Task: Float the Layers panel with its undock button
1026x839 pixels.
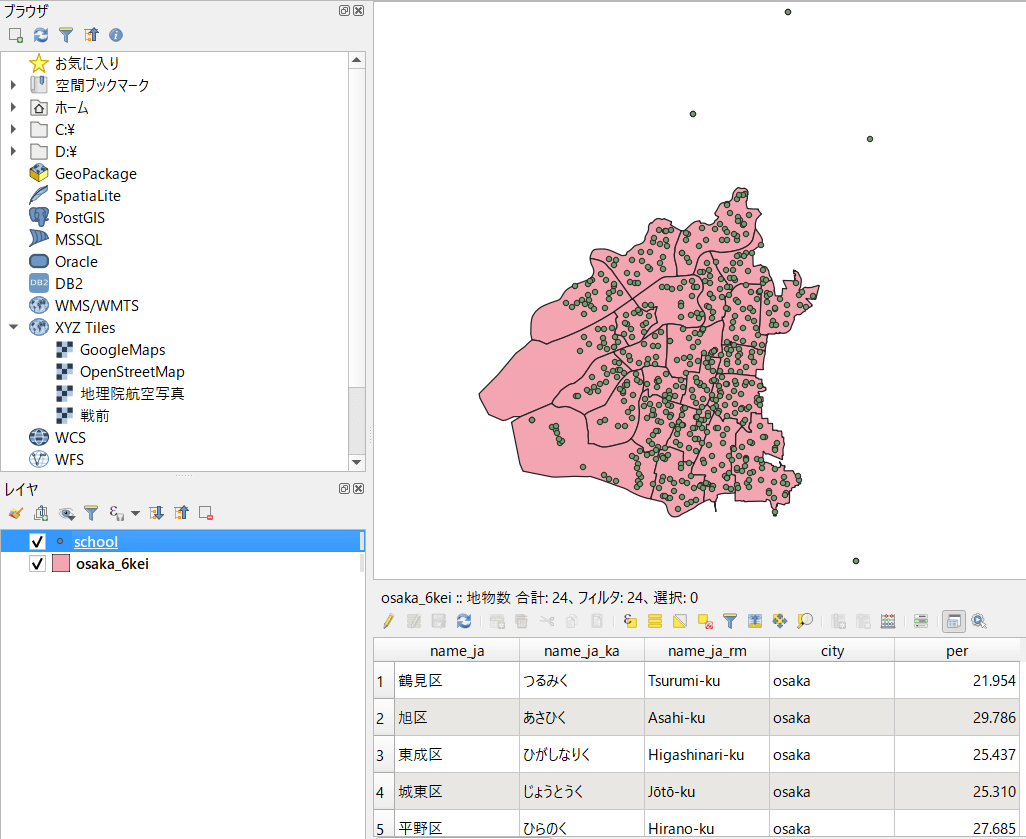Action: (x=344, y=489)
